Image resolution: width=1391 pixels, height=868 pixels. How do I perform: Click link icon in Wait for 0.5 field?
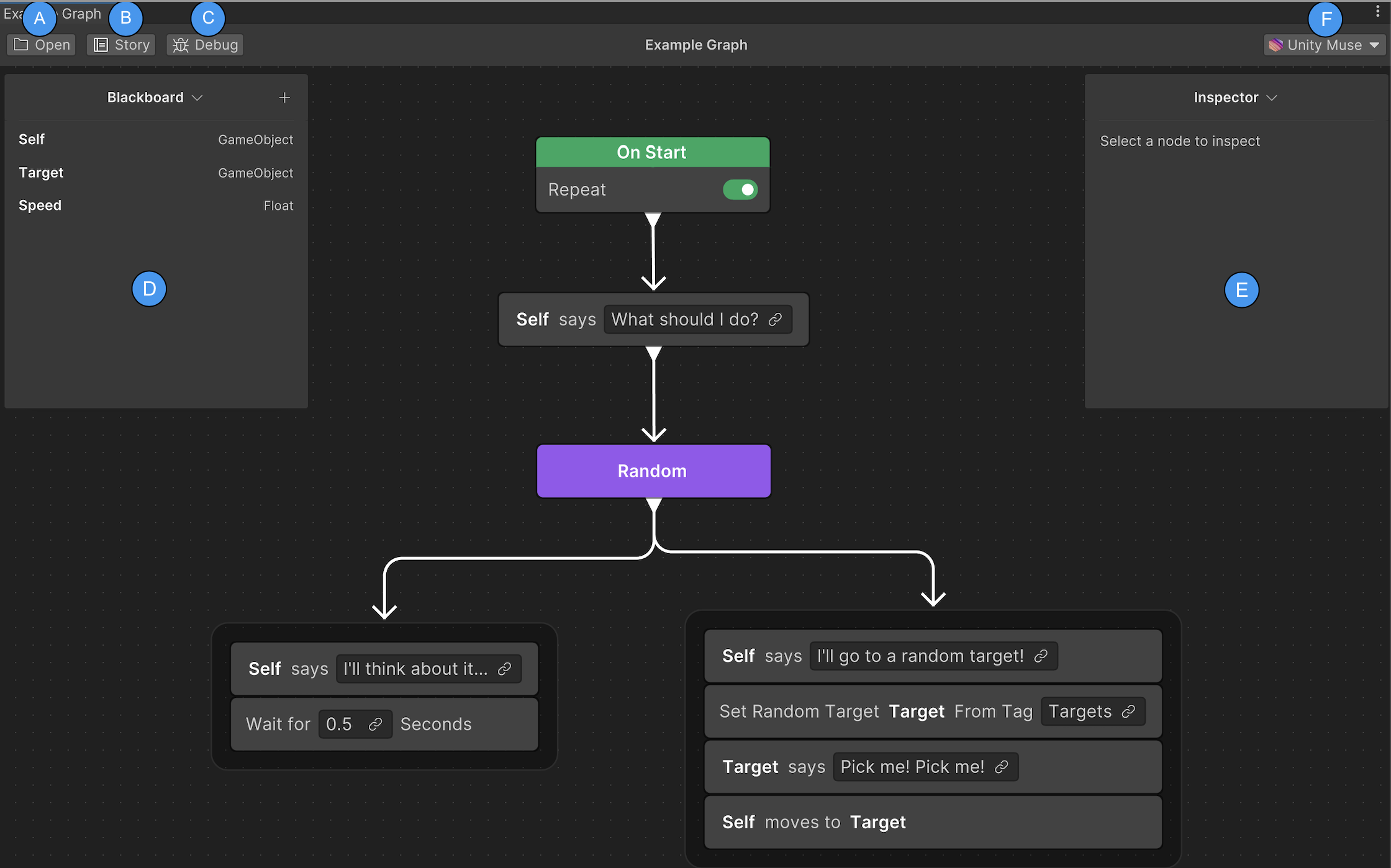coord(375,725)
